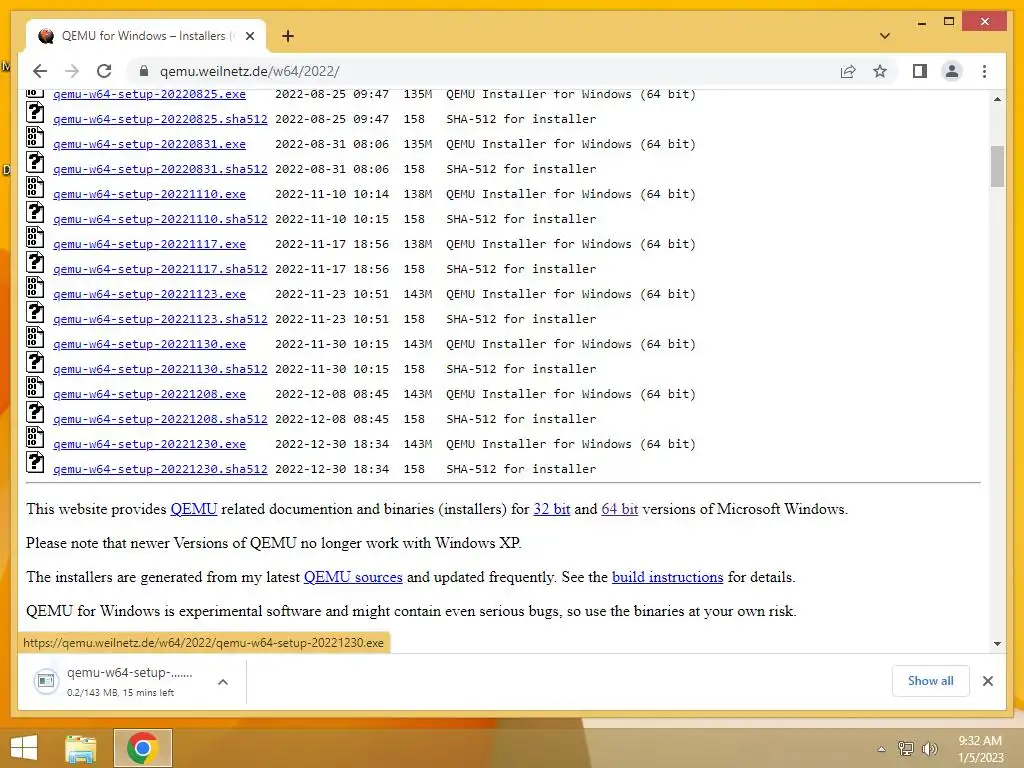
Task: Download qemu-w64-setup-20220831.exe
Action: (x=150, y=144)
